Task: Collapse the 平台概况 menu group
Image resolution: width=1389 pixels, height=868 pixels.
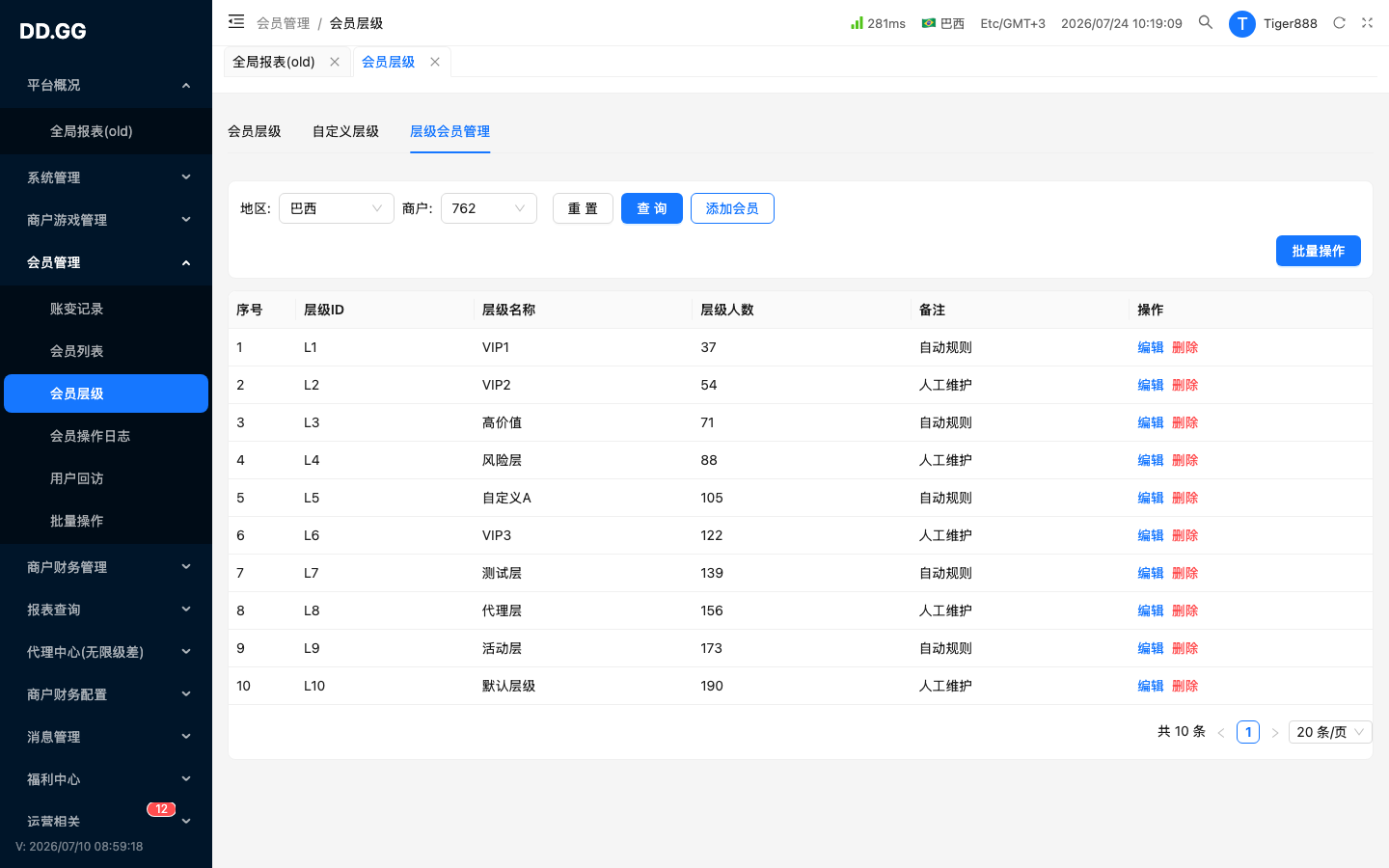Action: pyautogui.click(x=106, y=85)
